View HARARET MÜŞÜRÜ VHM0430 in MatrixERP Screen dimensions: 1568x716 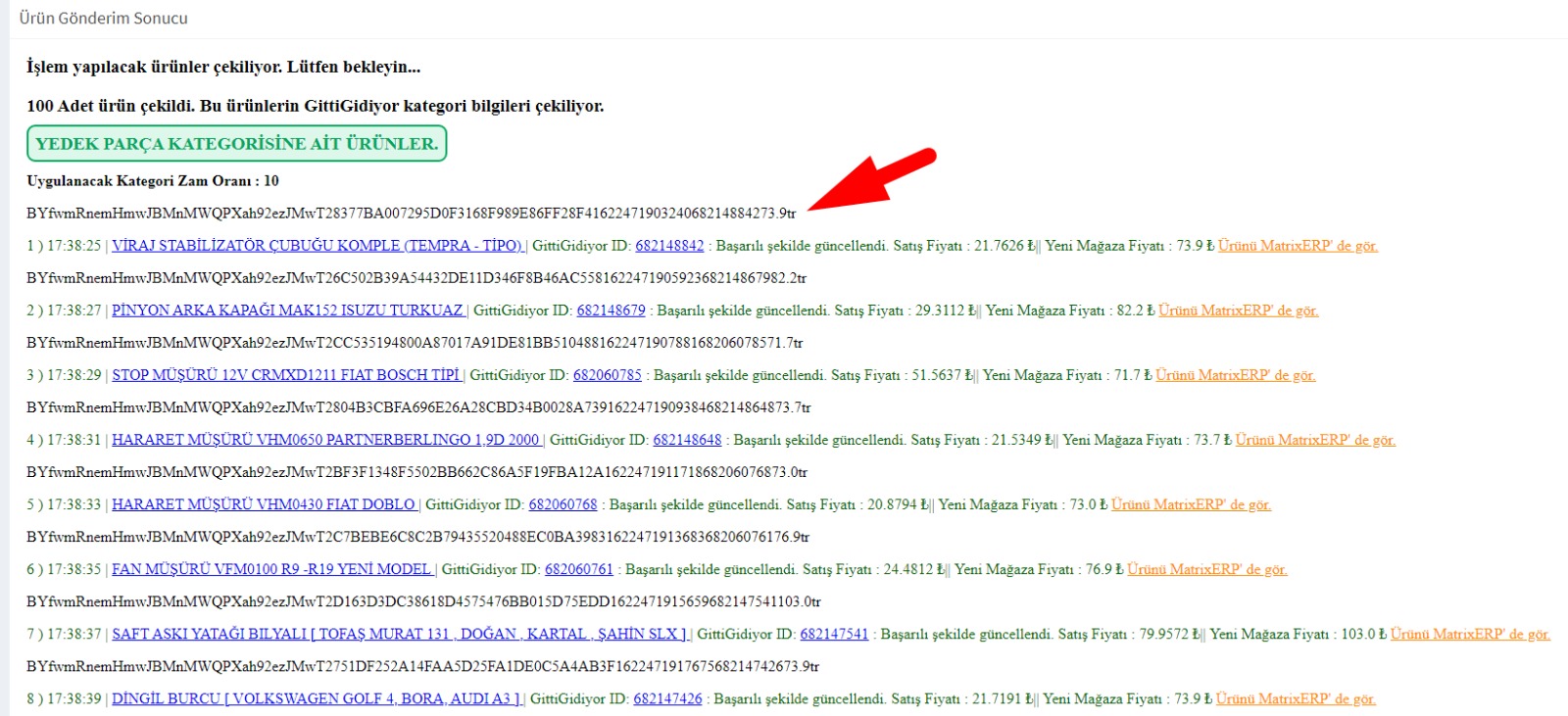pyautogui.click(x=1191, y=504)
